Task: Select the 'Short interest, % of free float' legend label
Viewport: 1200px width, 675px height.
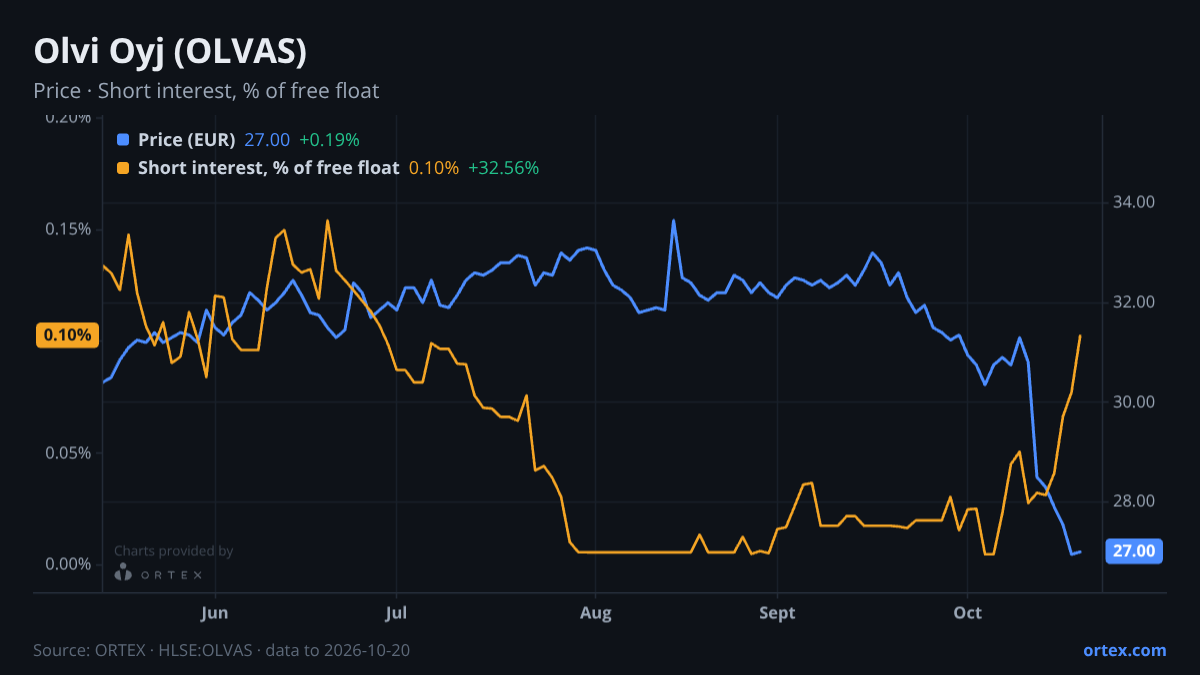Action: click(x=268, y=168)
